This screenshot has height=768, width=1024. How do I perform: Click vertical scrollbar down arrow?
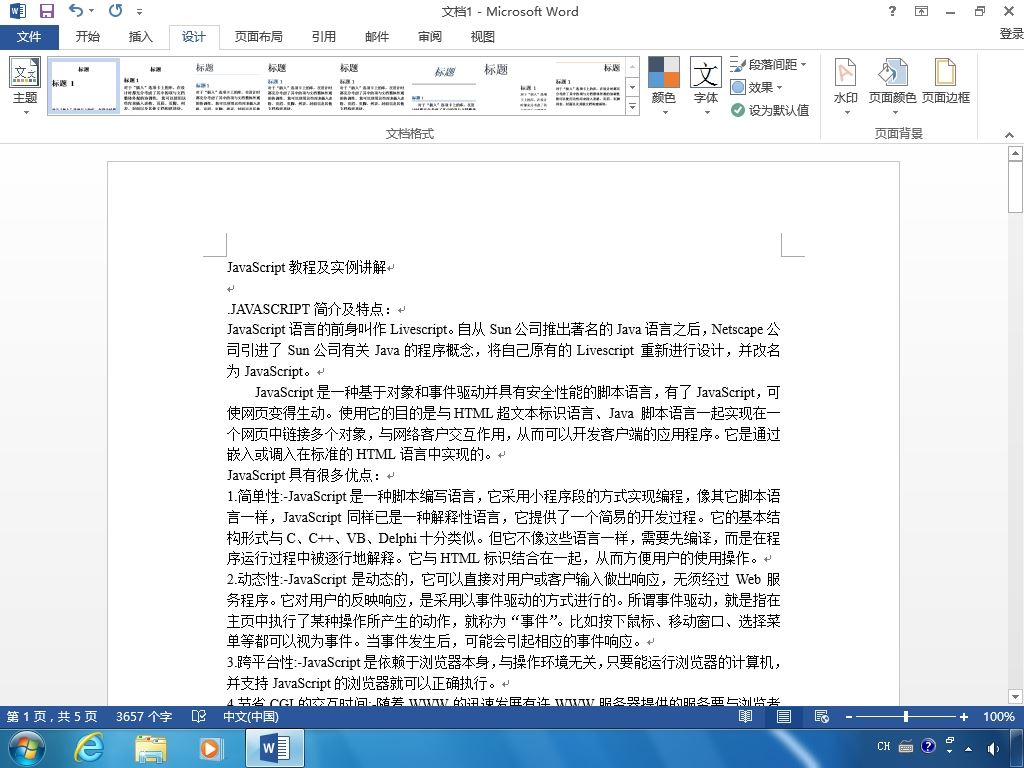click(1015, 696)
